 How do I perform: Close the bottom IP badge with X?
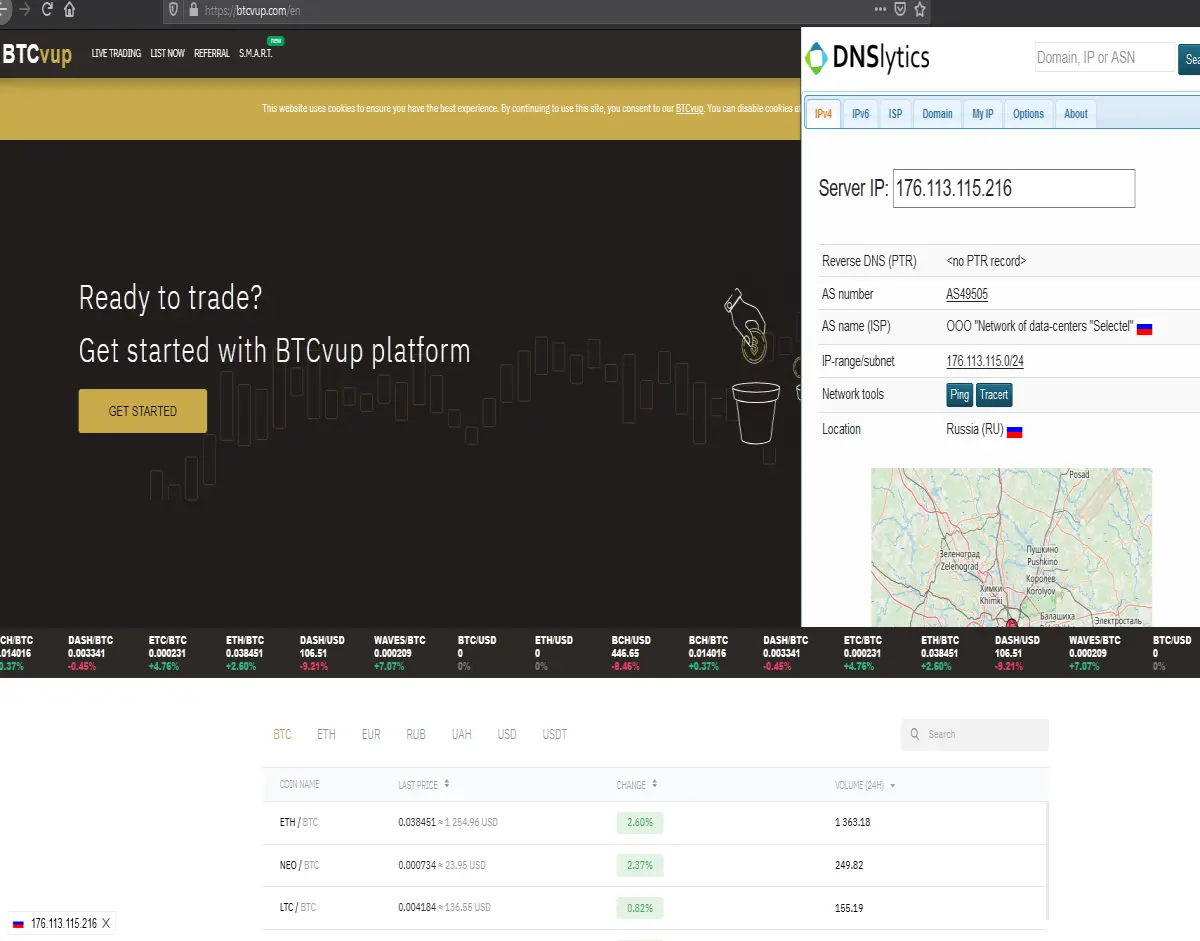(x=107, y=923)
